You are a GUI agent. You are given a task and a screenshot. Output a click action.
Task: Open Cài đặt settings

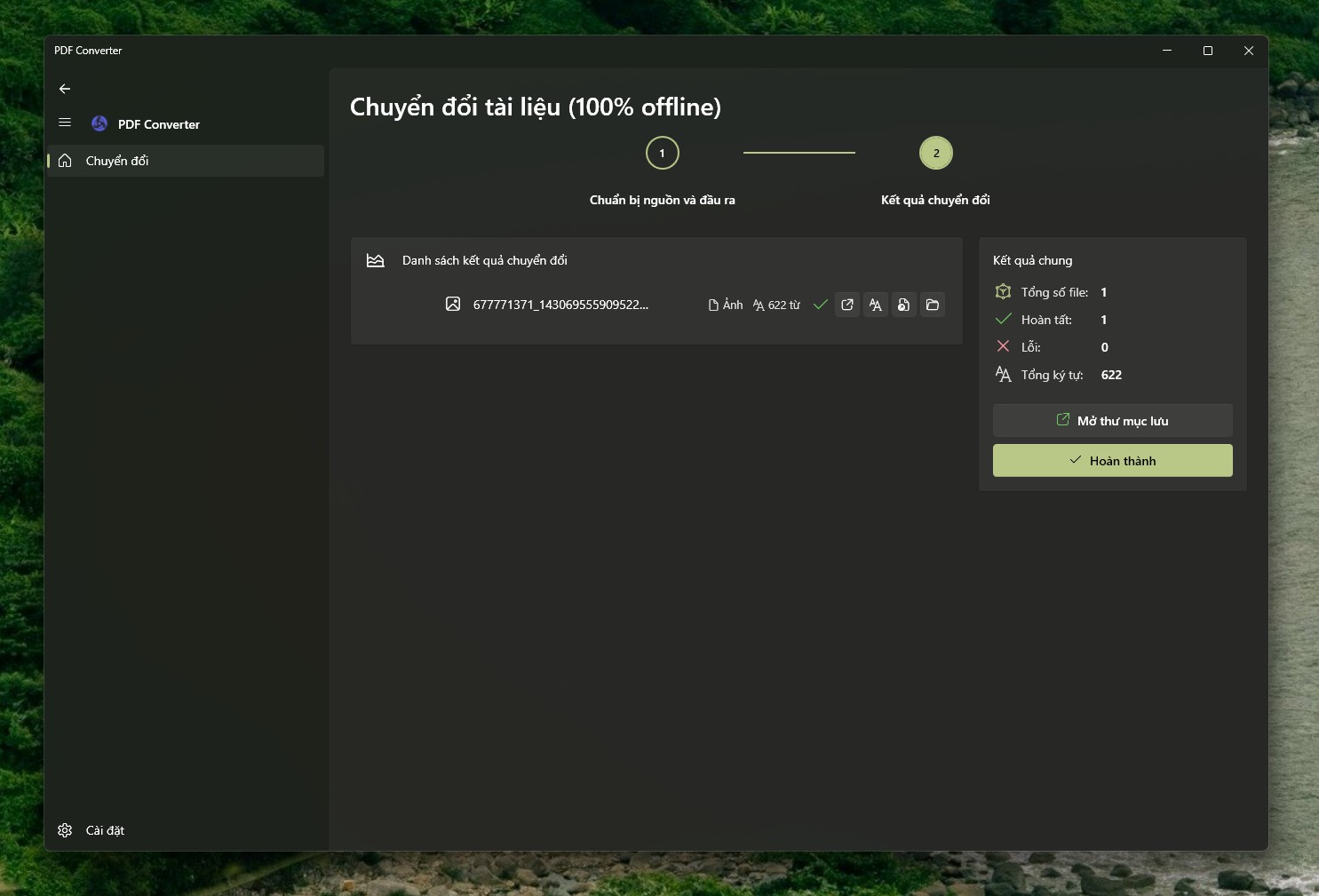[x=186, y=830]
